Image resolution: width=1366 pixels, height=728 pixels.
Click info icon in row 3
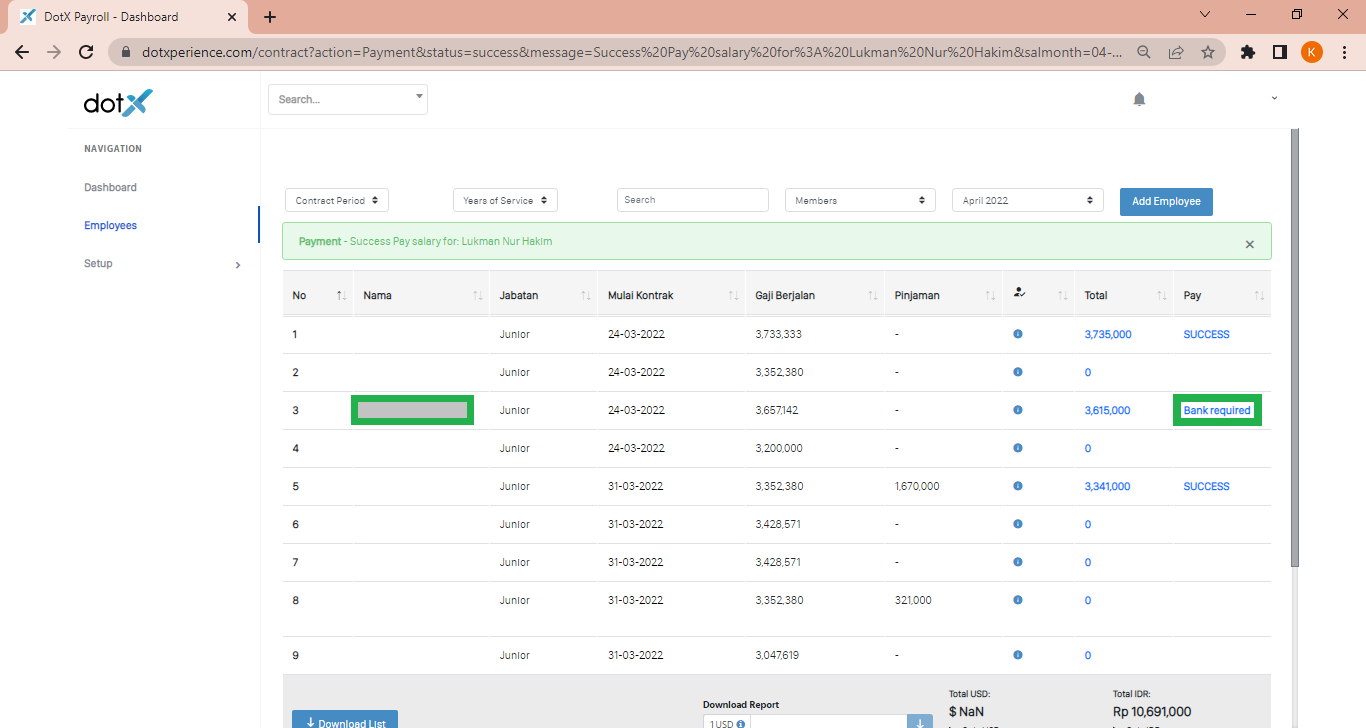(x=1018, y=410)
